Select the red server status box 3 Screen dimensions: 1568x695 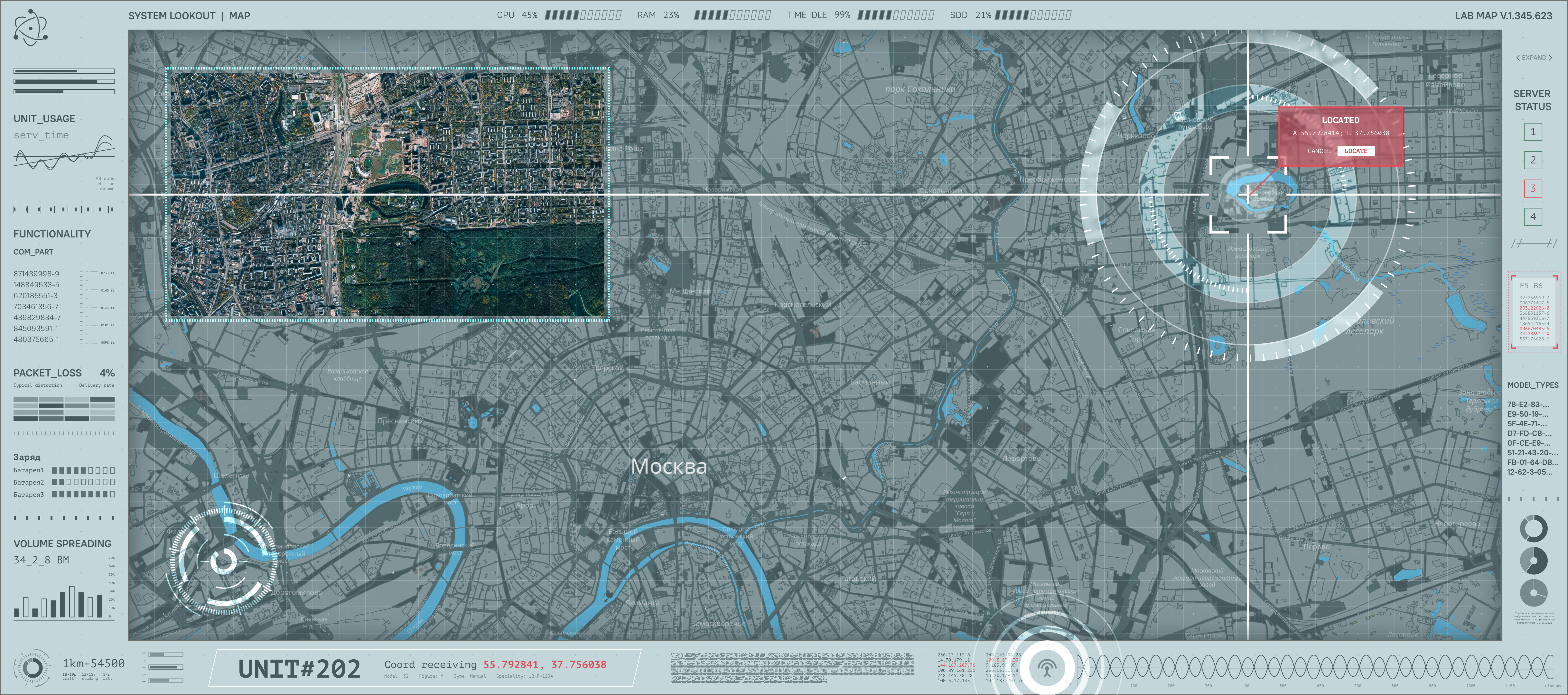[x=1533, y=188]
